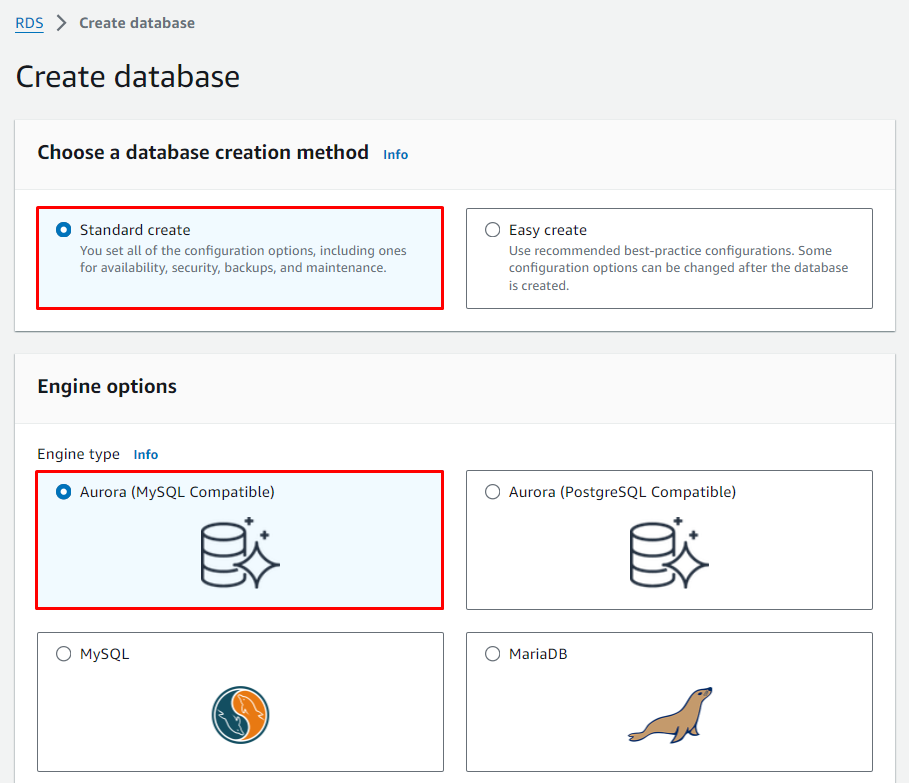Choose the Aurora (PostgreSQL Compatible) radio button
This screenshot has height=783, width=909.
tap(492, 492)
